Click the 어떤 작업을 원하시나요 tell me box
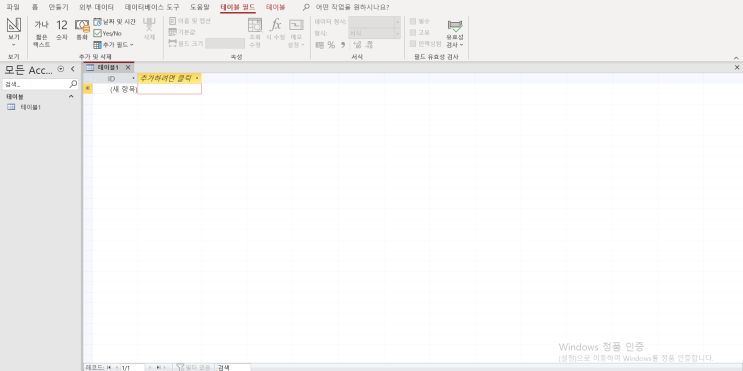The image size is (743, 371). pos(353,7)
